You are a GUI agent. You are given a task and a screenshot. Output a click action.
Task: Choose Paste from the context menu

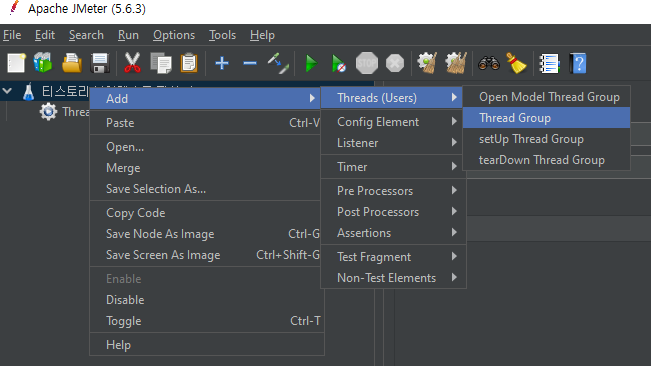pyautogui.click(x=206, y=123)
